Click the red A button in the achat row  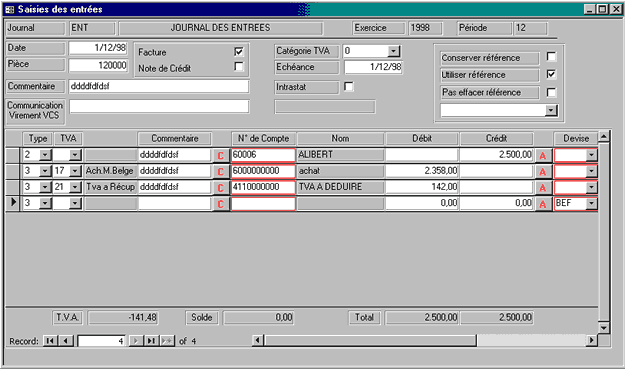[x=542, y=171]
